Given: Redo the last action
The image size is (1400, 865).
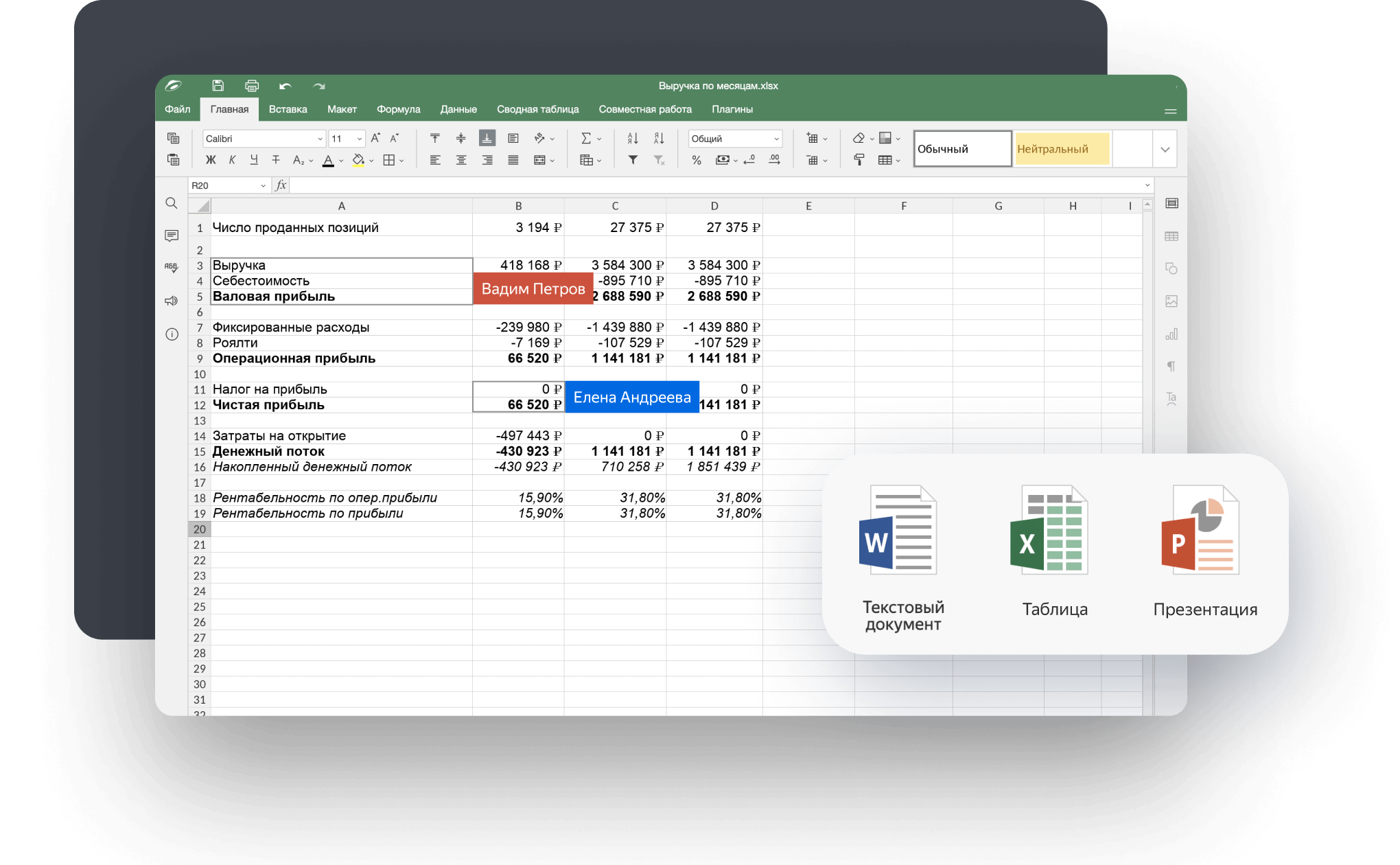Looking at the screenshot, I should coord(319,86).
